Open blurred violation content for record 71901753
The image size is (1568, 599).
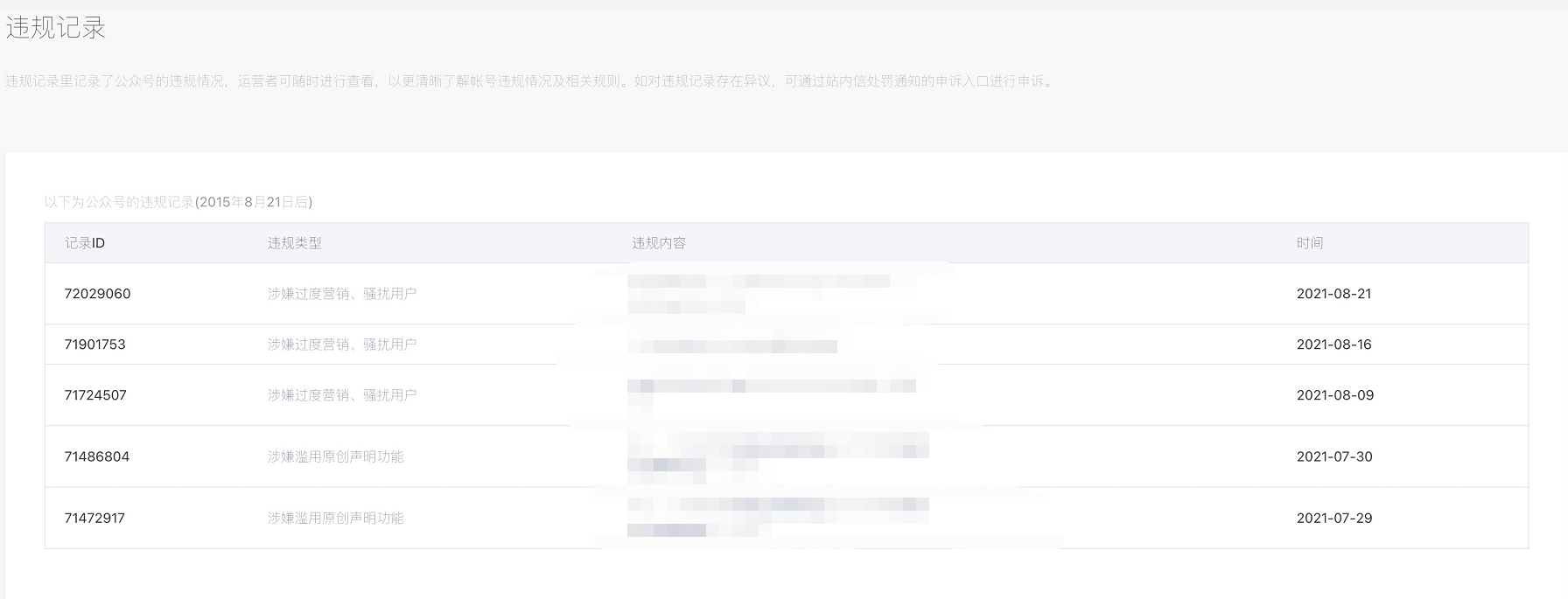point(733,346)
